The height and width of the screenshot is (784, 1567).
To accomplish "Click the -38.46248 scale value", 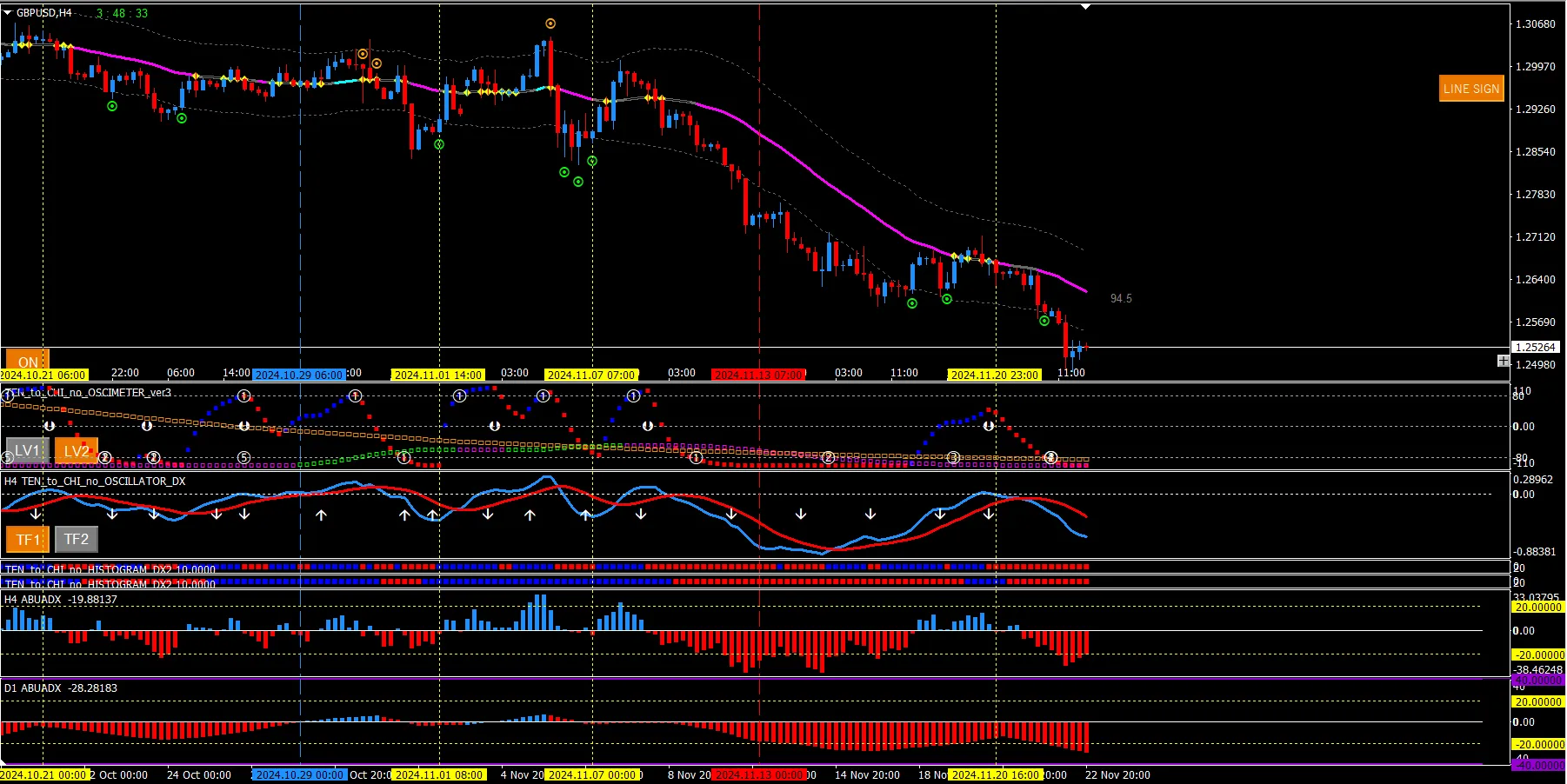I will tap(1538, 670).
